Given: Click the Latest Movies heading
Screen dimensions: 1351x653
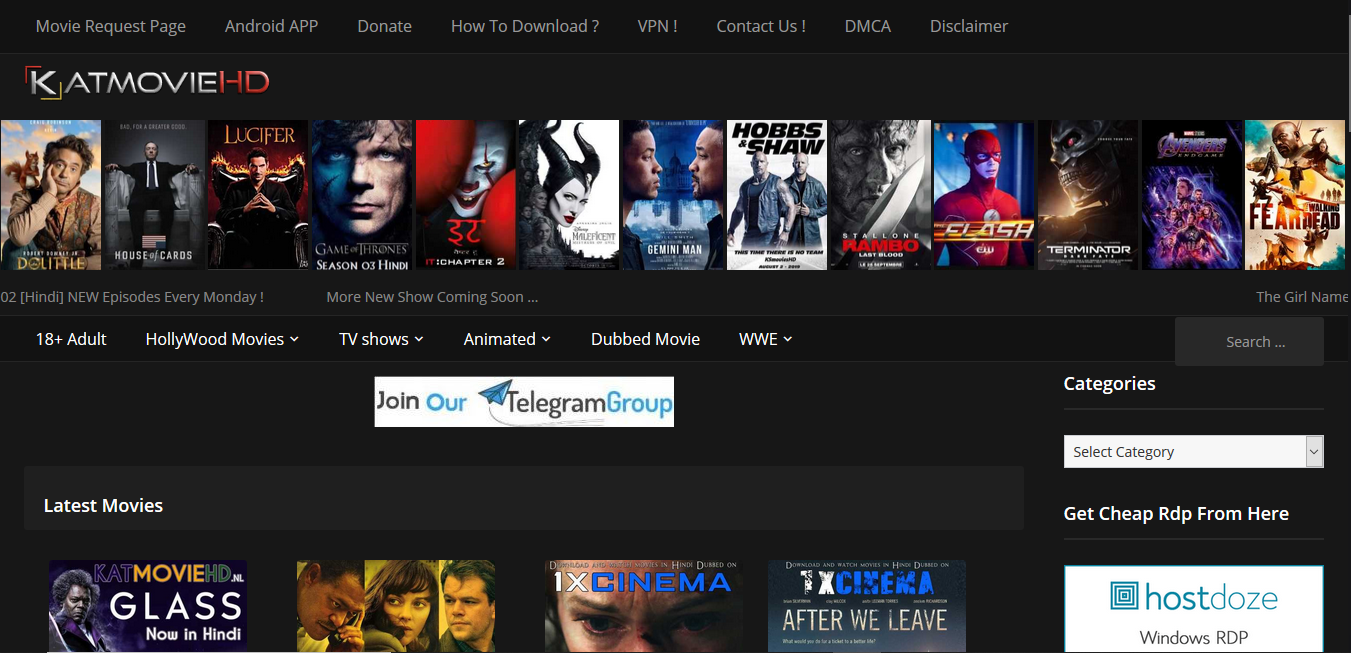Looking at the screenshot, I should 103,505.
